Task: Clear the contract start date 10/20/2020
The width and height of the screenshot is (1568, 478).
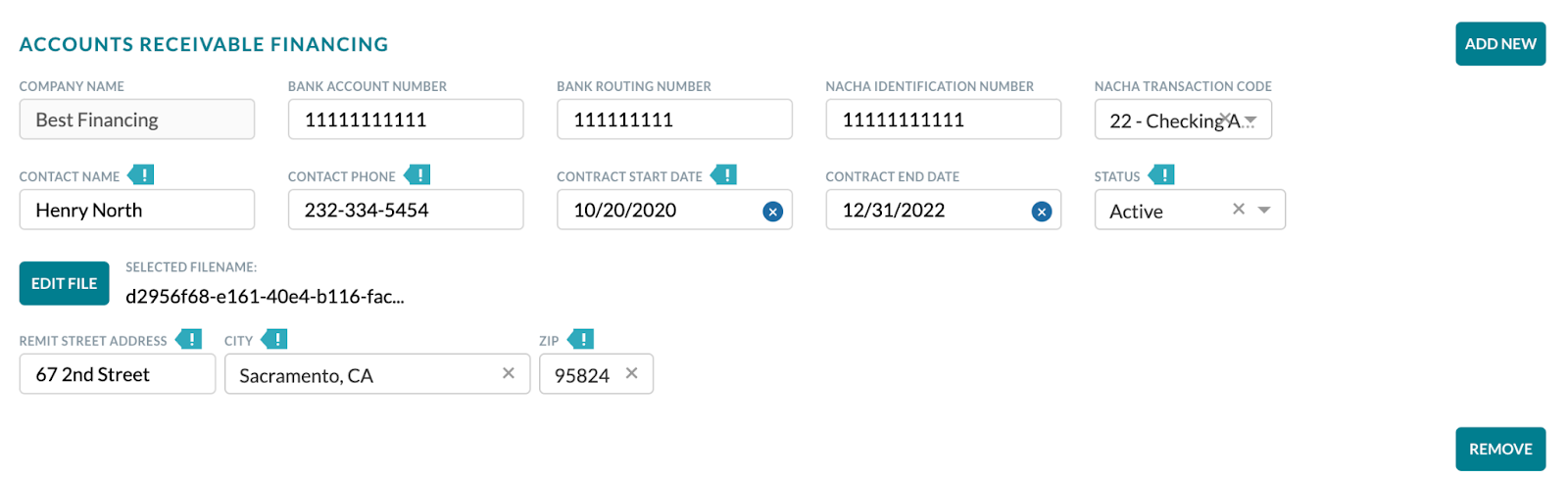Action: (773, 212)
